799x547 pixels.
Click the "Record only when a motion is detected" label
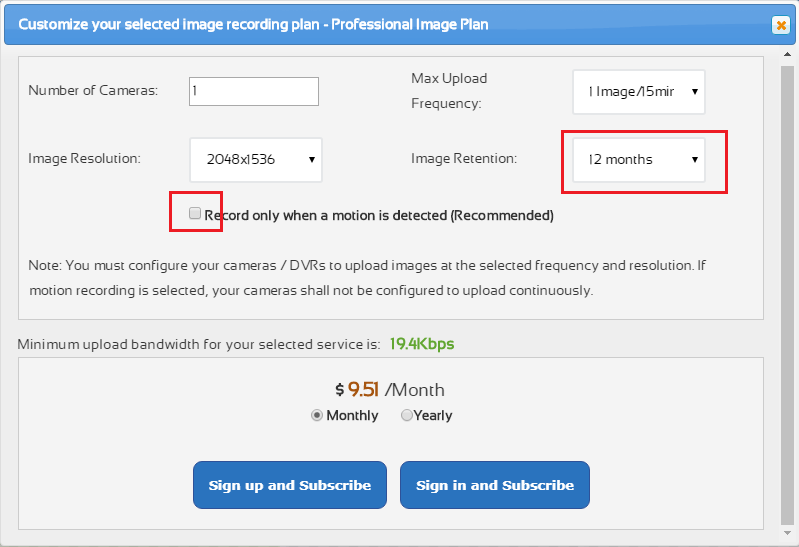[378, 215]
